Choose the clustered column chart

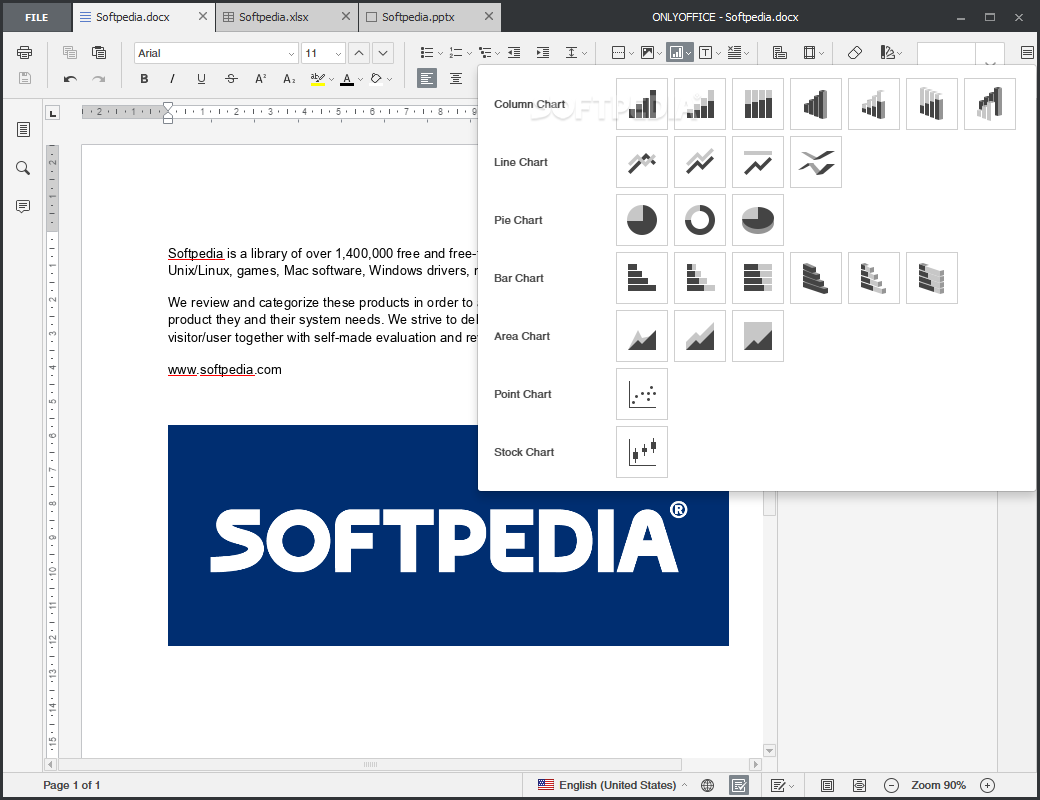(642, 103)
